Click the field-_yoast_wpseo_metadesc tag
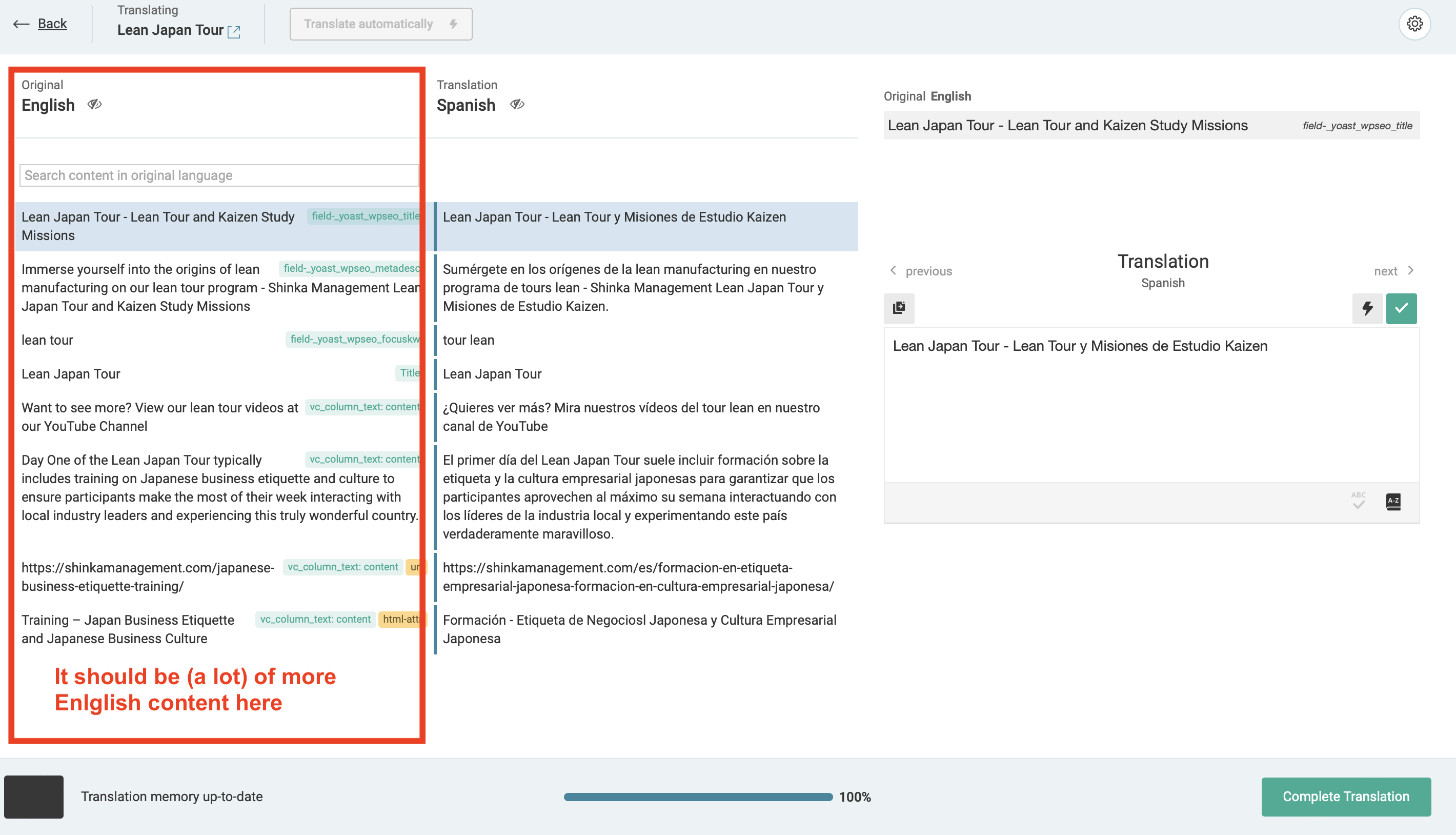This screenshot has width=1456, height=835. point(351,268)
